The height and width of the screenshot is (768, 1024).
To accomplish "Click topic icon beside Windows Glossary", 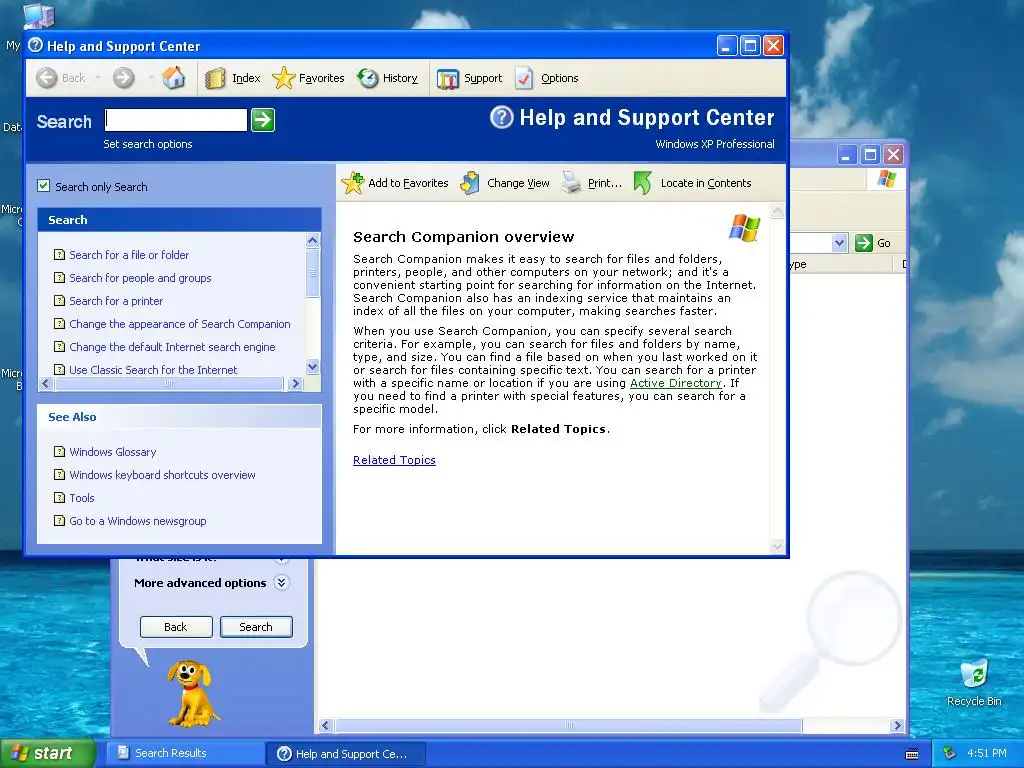I will (x=59, y=451).
